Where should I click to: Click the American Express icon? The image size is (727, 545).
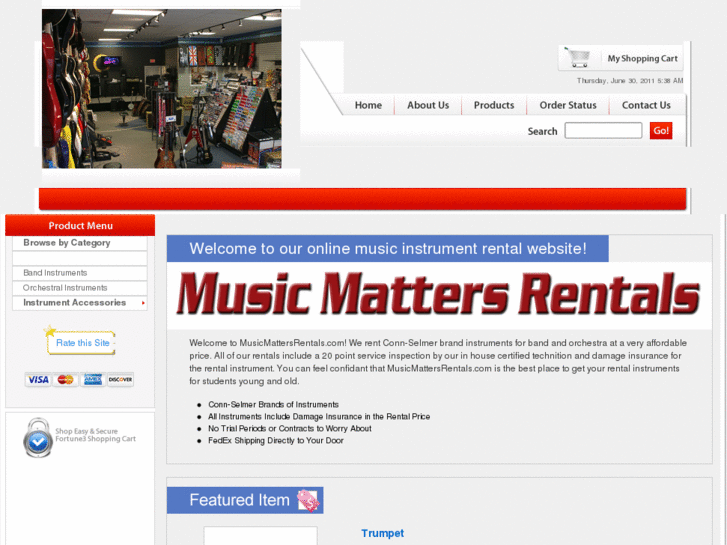click(93, 380)
